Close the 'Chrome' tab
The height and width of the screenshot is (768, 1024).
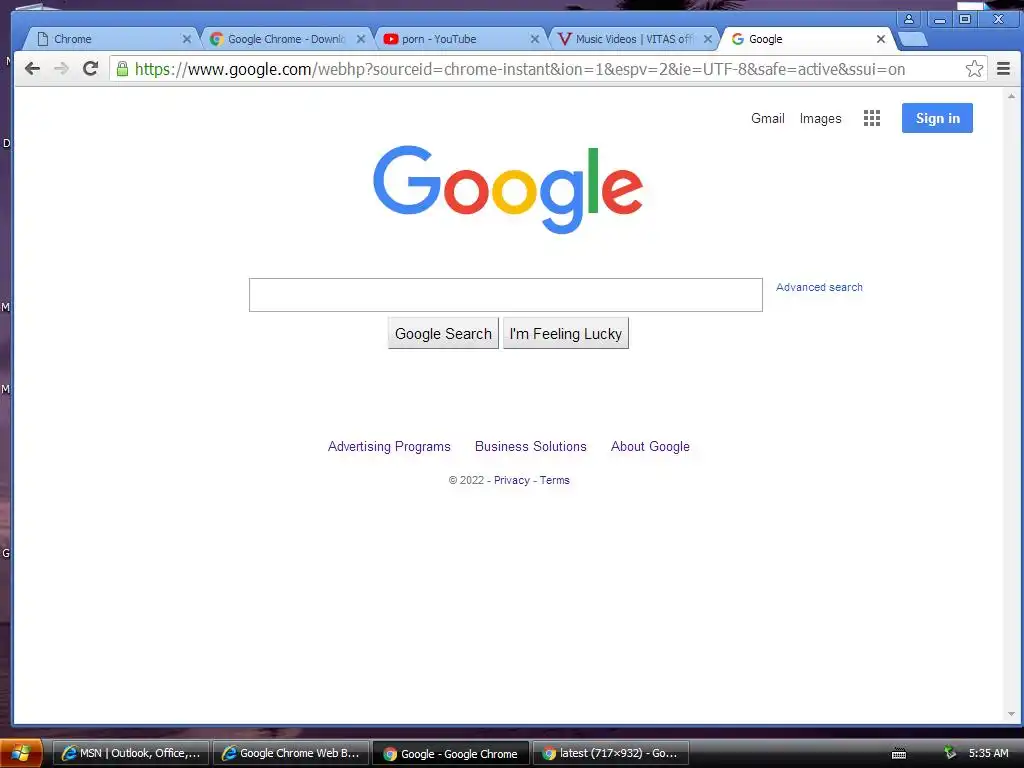point(187,39)
